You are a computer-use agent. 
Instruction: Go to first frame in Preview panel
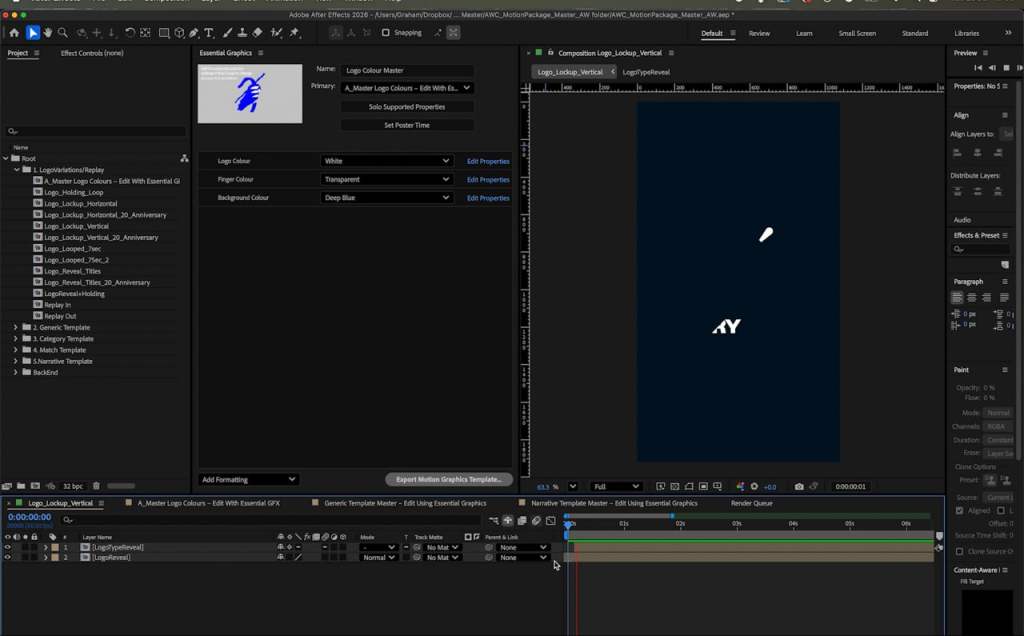pyautogui.click(x=978, y=68)
